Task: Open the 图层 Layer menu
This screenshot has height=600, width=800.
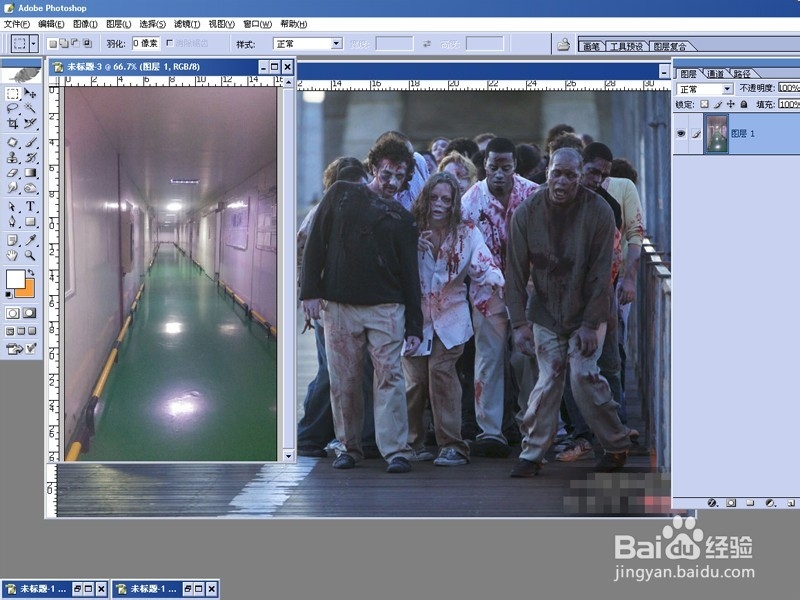Action: (118, 24)
